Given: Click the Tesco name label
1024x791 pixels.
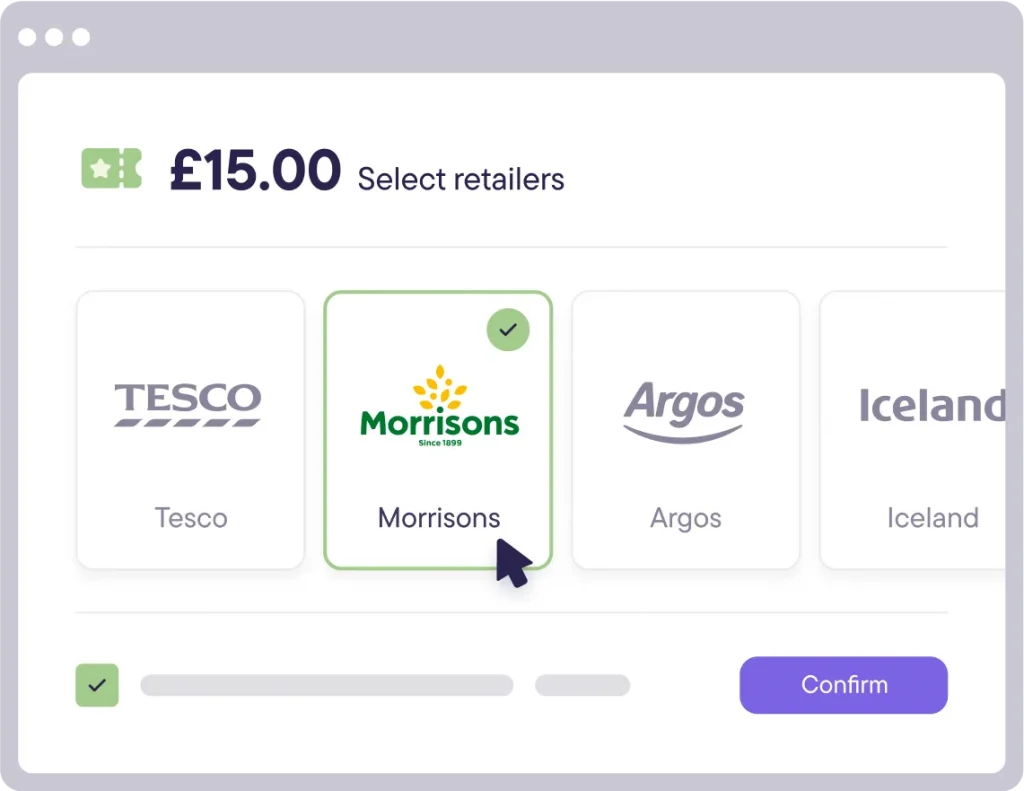Looking at the screenshot, I should coord(191,518).
